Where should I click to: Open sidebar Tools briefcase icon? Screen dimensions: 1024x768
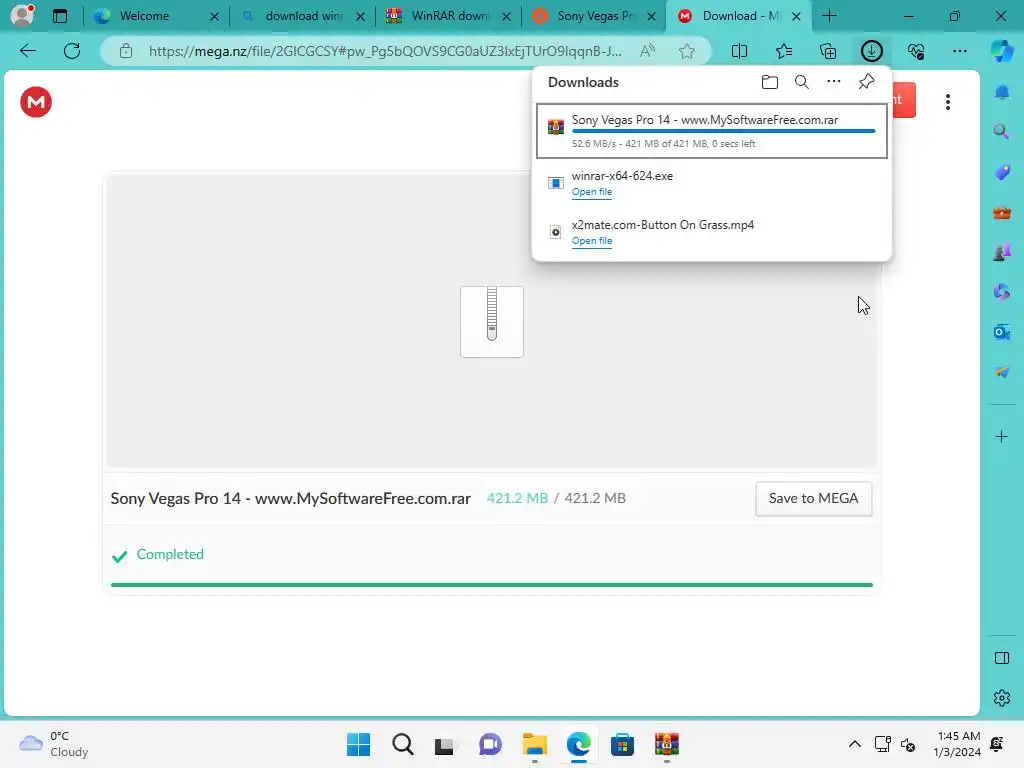point(1002,212)
